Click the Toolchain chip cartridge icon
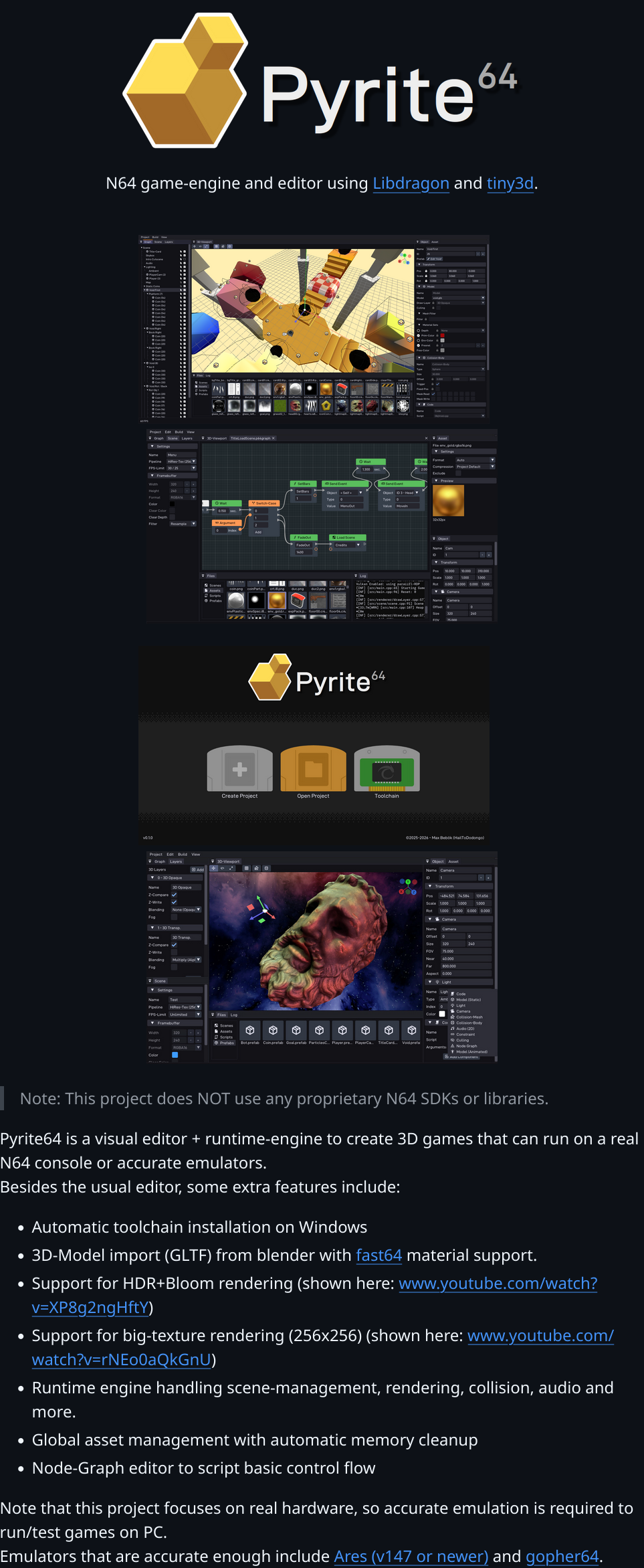The width and height of the screenshot is (644, 1568). click(387, 769)
